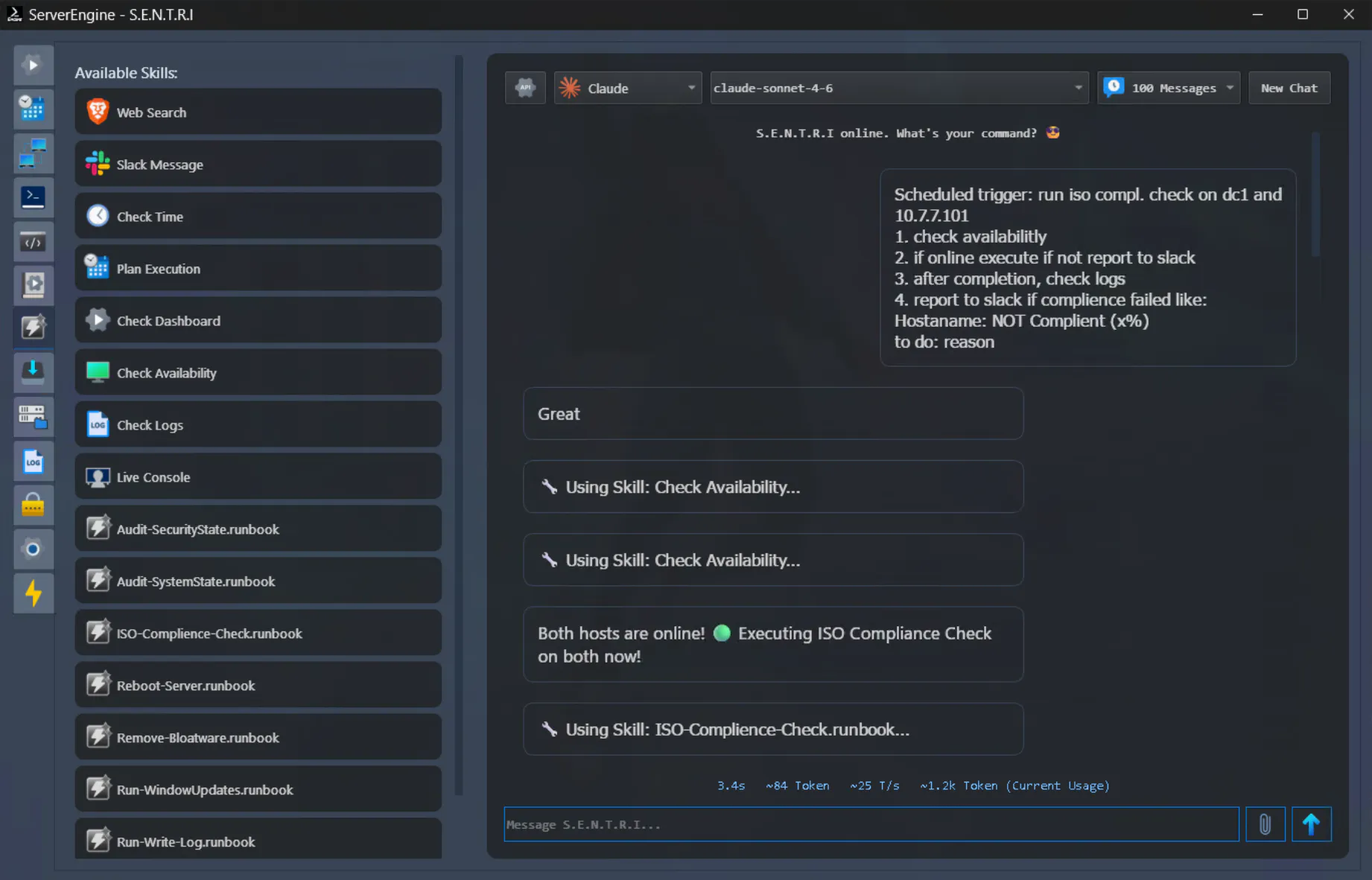Click the play icon in left sidebar
The height and width of the screenshot is (880, 1372).
33,65
